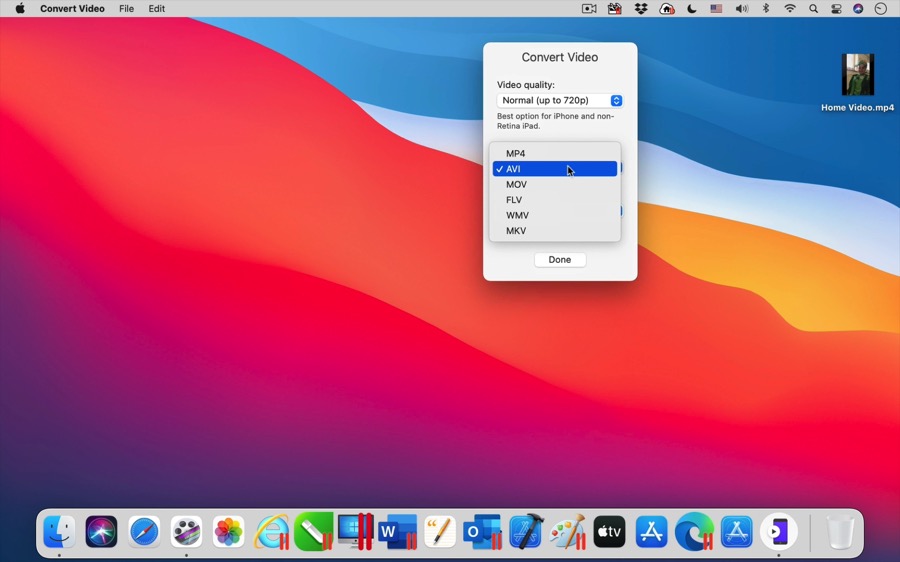Open the volume control in menu bar
The image size is (900, 562).
(x=741, y=9)
